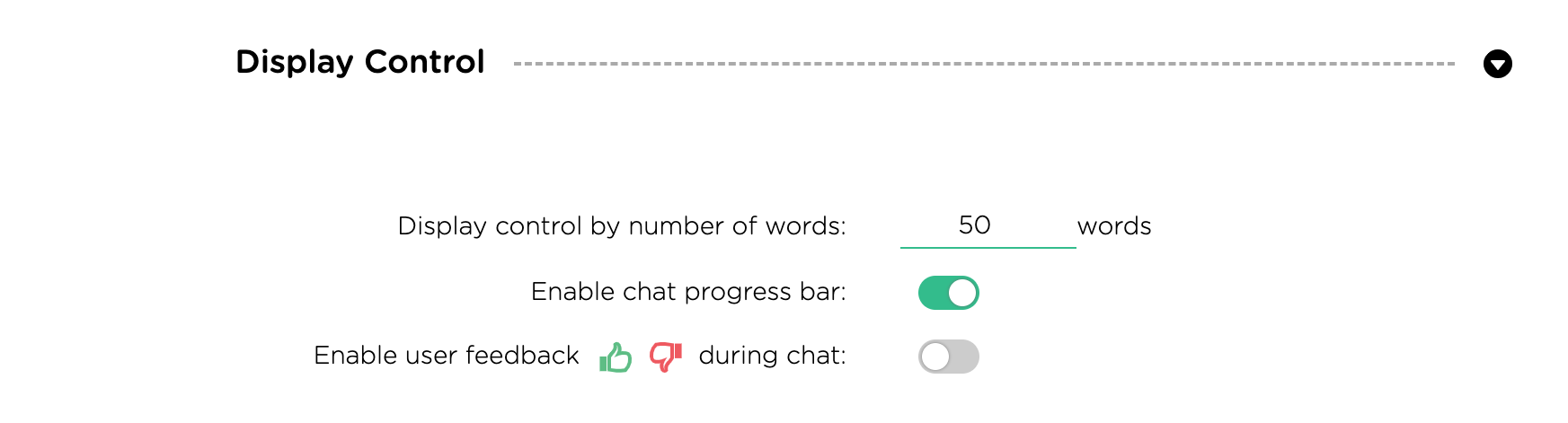The height and width of the screenshot is (423, 1568).
Task: Click the "during chat:" label text
Action: [772, 356]
